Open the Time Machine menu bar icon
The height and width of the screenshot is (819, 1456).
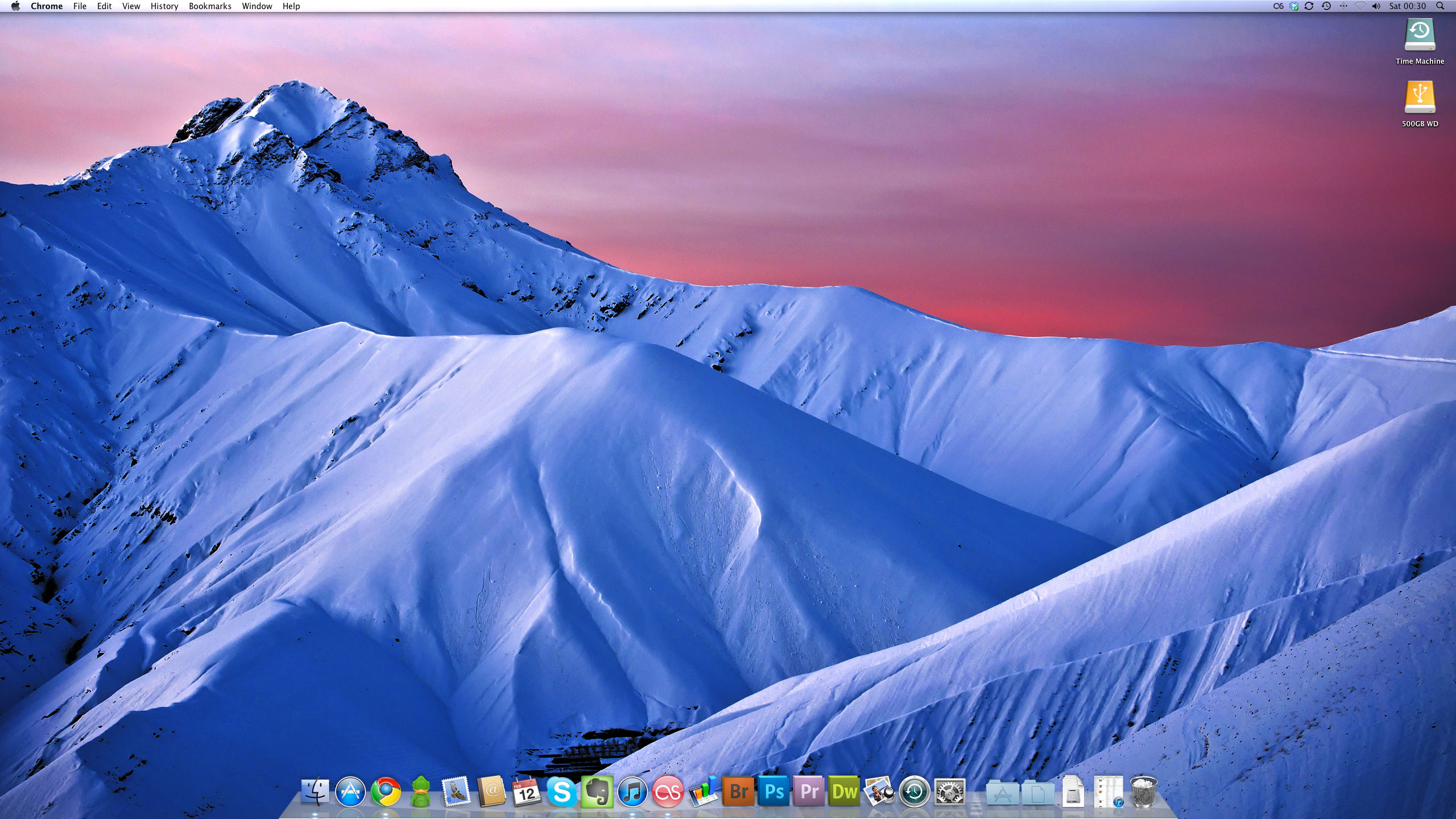tap(1326, 6)
